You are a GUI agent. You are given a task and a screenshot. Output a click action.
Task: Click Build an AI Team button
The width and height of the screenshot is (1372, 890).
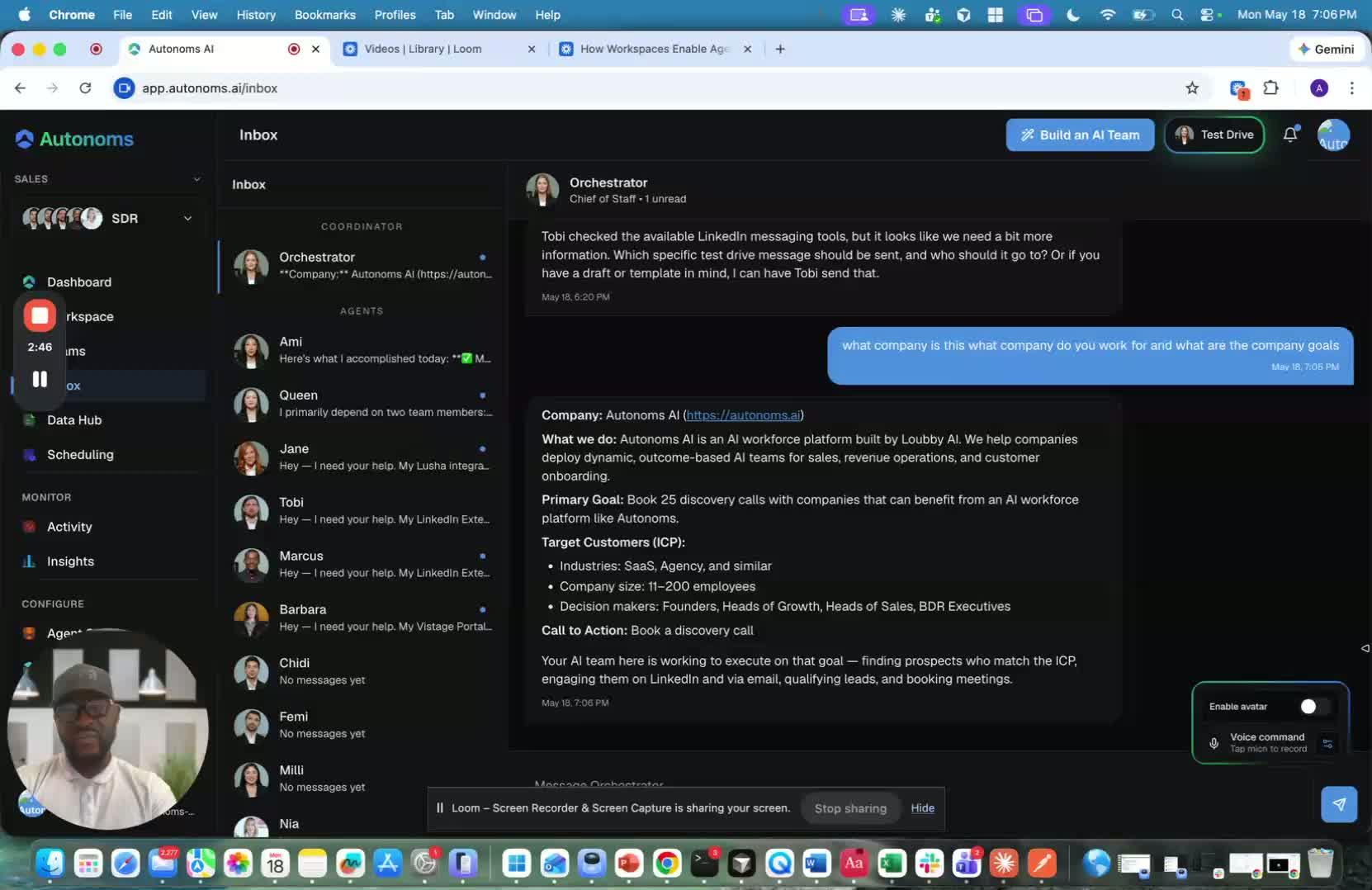pyautogui.click(x=1080, y=135)
